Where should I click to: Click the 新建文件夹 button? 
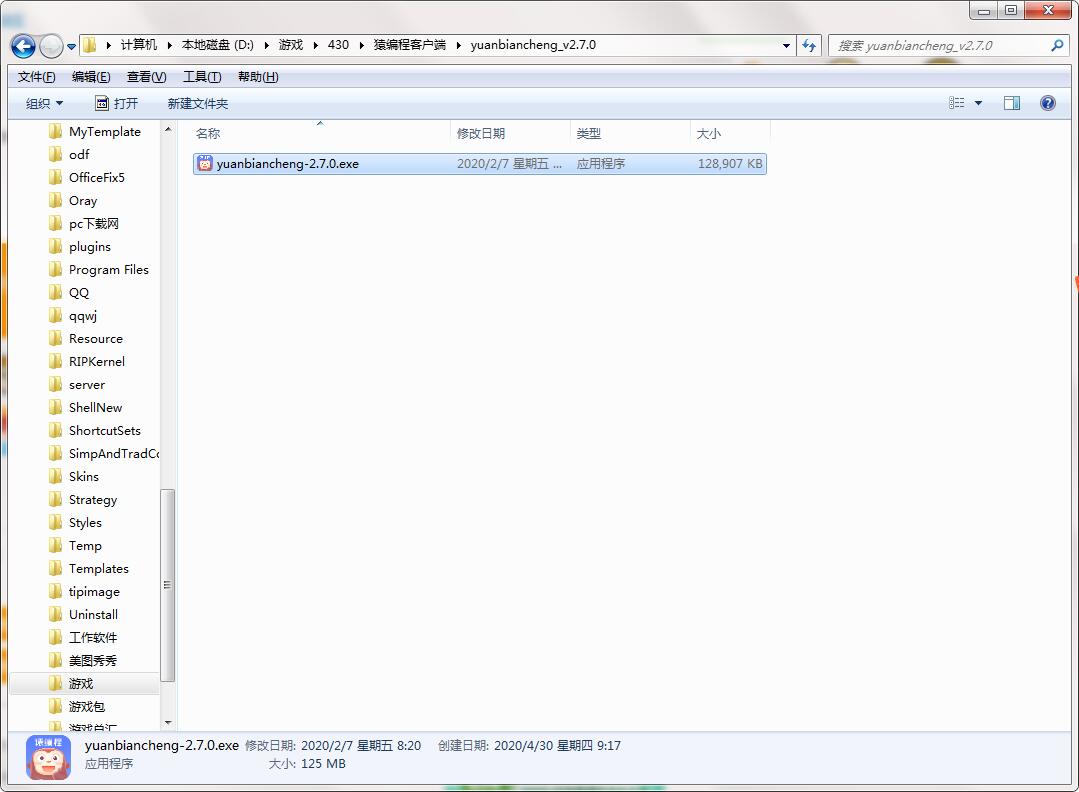[x=197, y=103]
